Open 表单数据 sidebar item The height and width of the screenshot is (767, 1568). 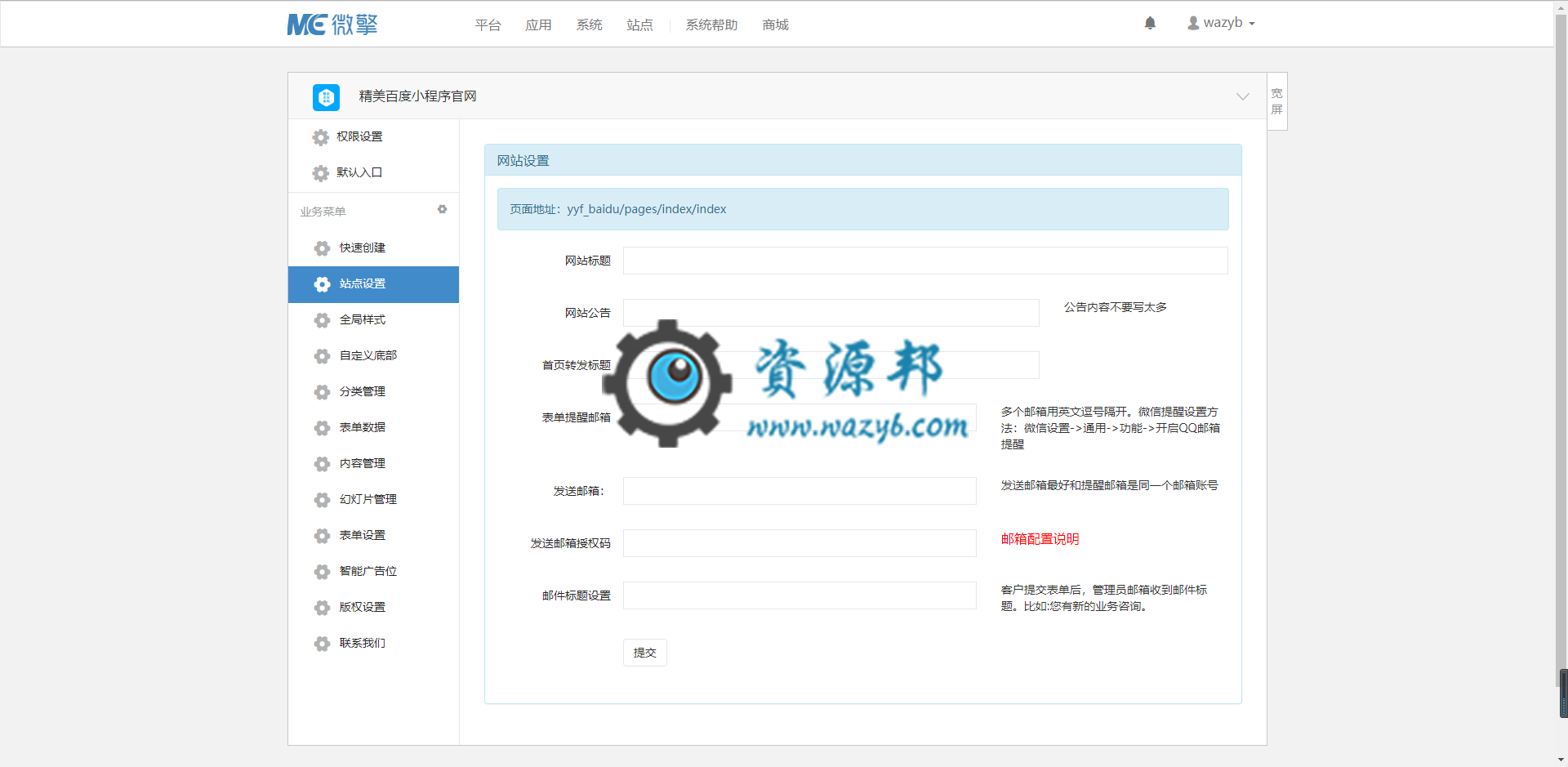373,427
